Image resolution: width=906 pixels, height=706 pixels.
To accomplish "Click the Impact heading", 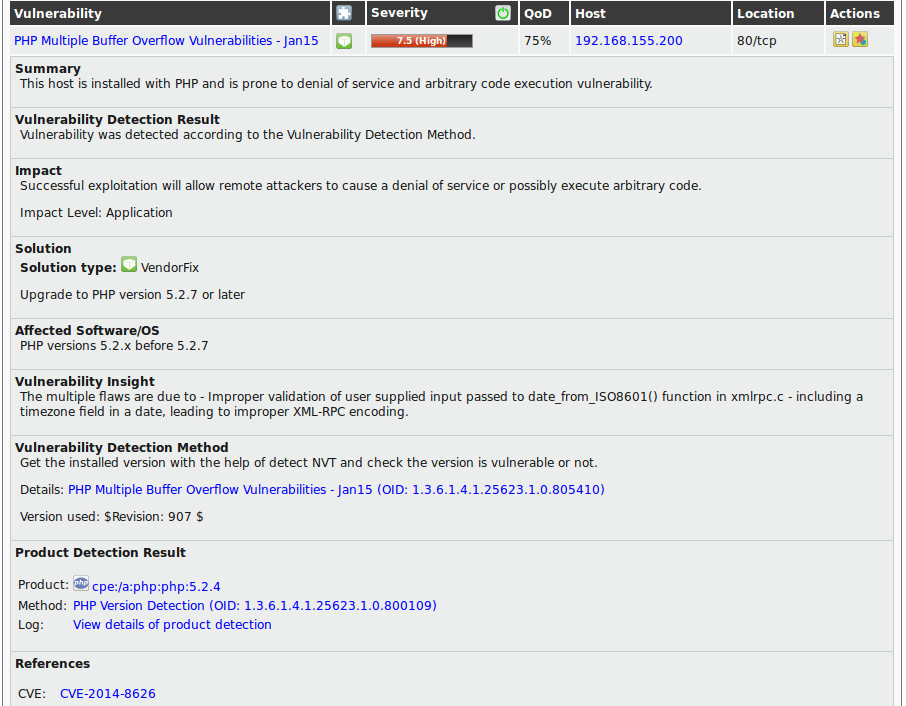I will [38, 170].
